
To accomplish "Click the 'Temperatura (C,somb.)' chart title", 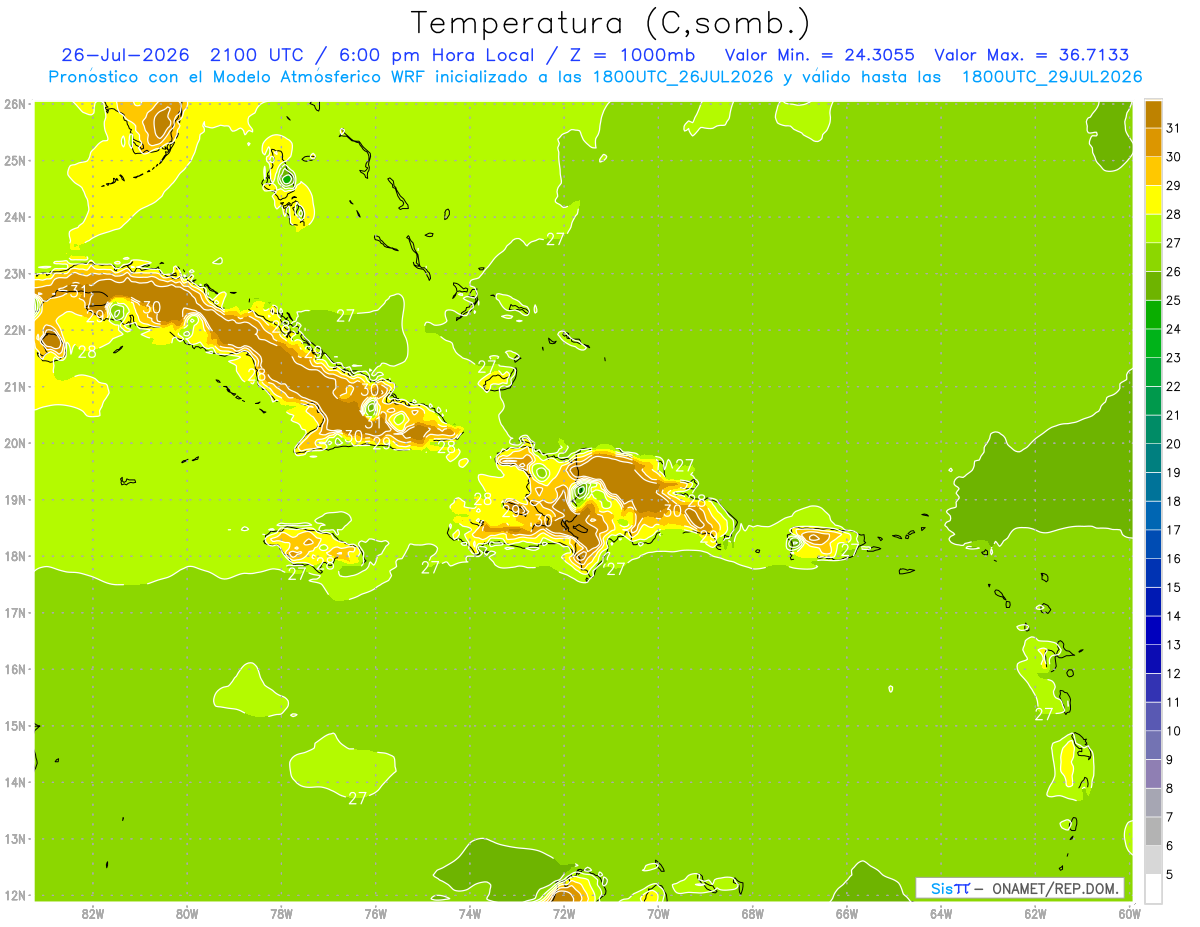I will click(611, 23).
